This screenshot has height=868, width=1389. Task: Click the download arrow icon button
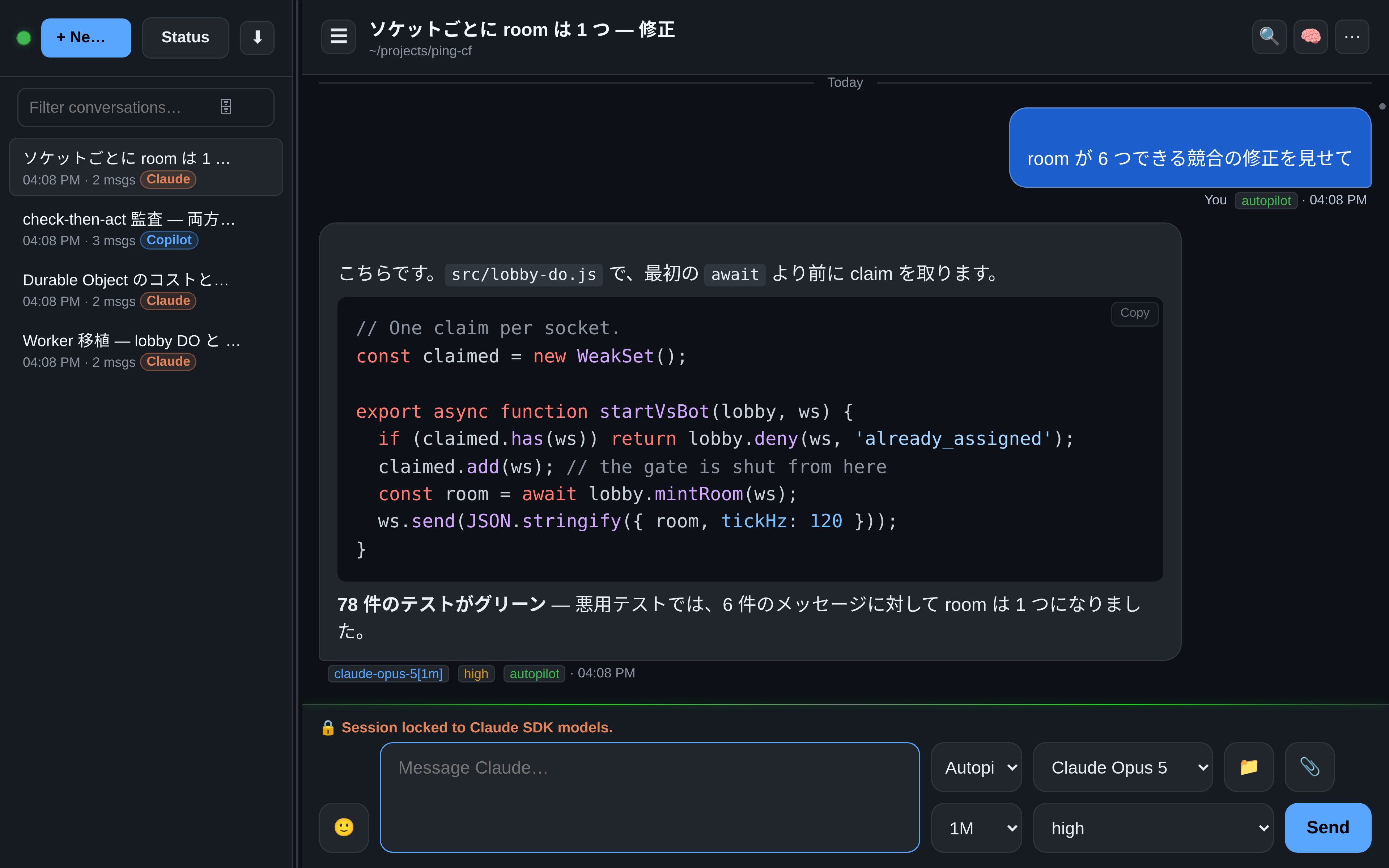coord(257,38)
